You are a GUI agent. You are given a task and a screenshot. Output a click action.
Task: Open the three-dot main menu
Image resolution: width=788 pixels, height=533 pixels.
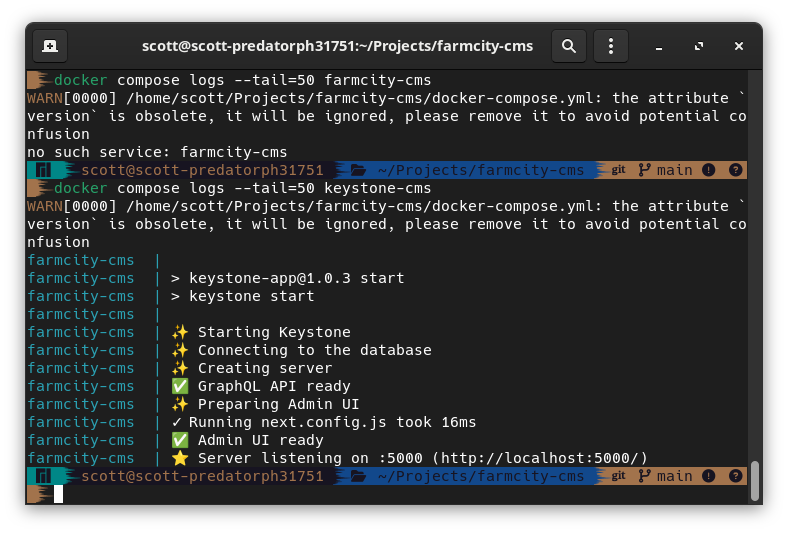(611, 46)
